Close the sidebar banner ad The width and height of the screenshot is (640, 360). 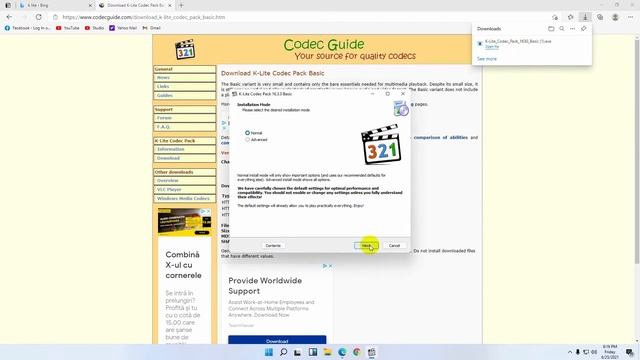(209, 211)
